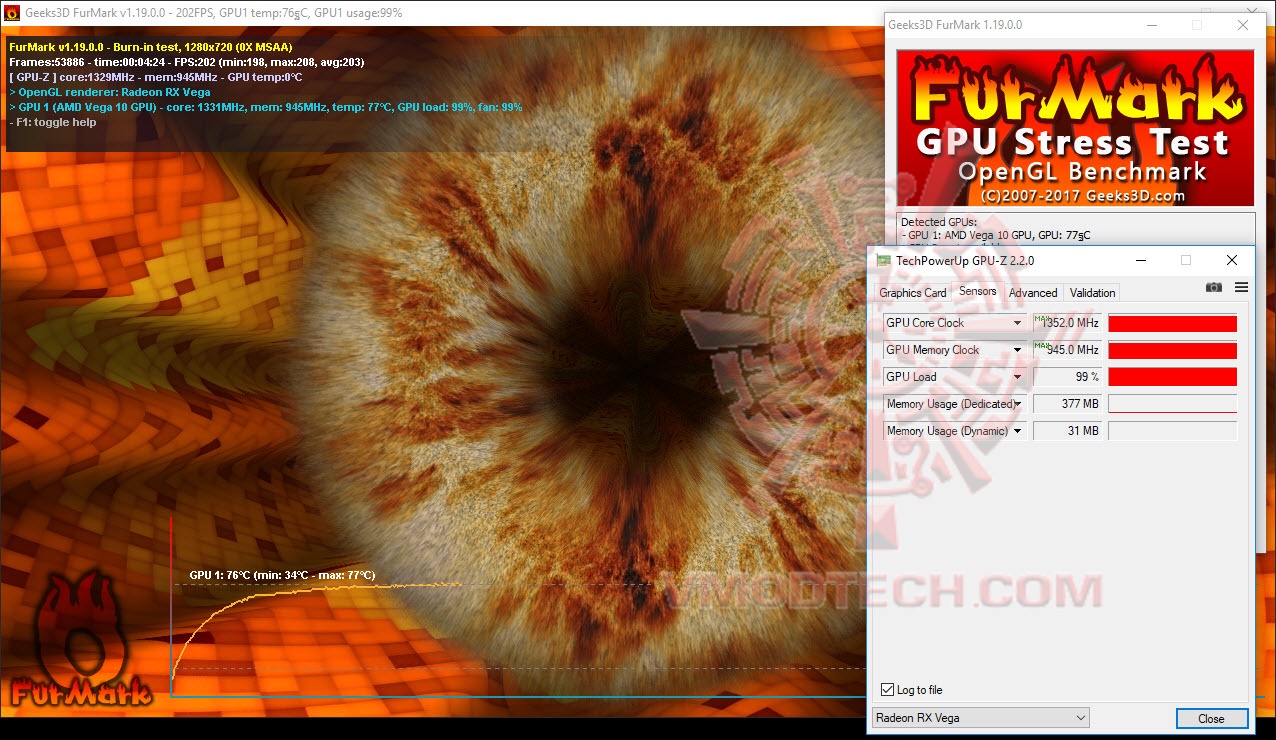Click the GPU-Z screenshot camera icon
Viewport: 1276px width, 740px height.
[1213, 287]
